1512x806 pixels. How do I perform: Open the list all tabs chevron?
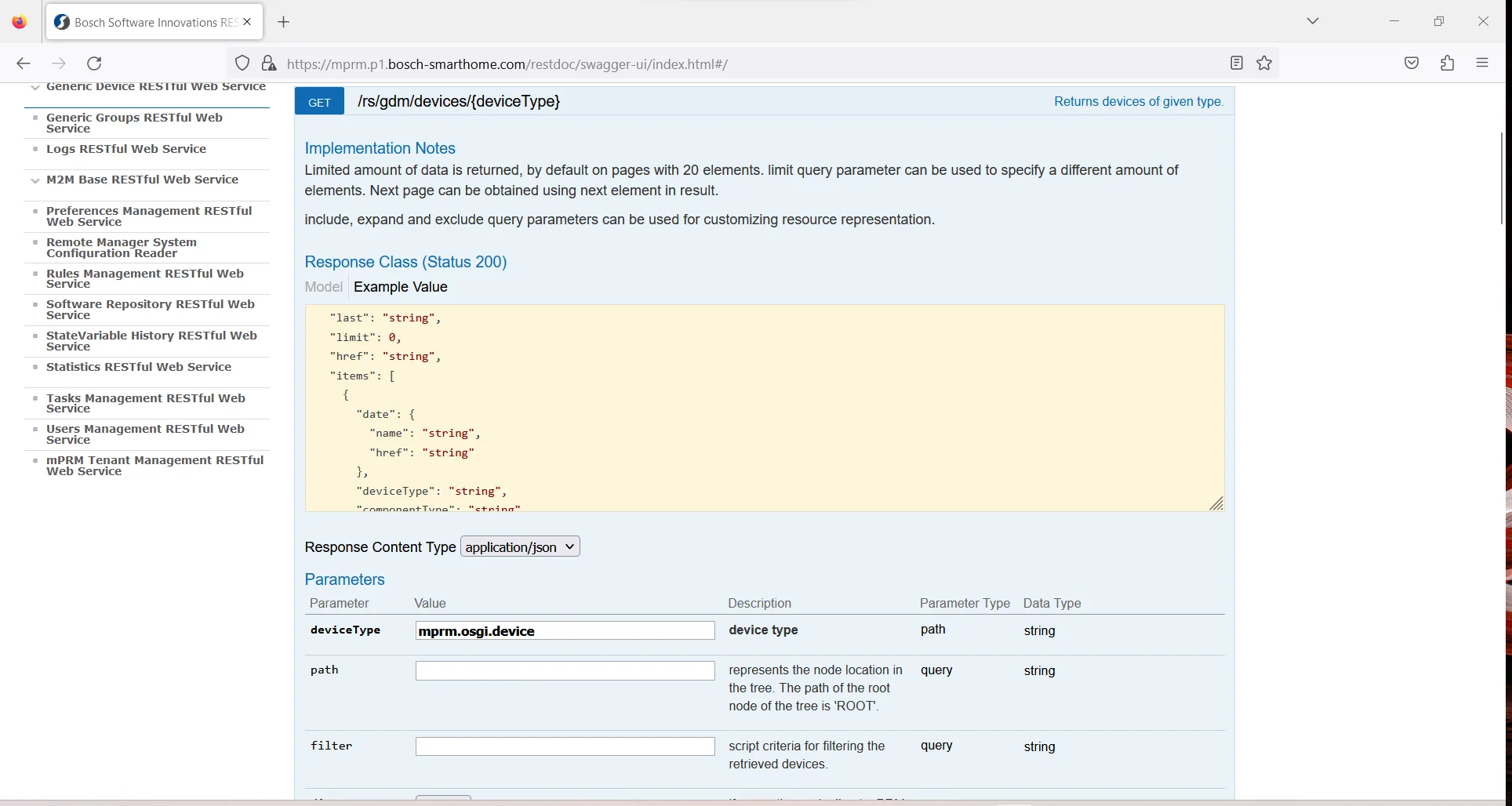coord(1313,21)
